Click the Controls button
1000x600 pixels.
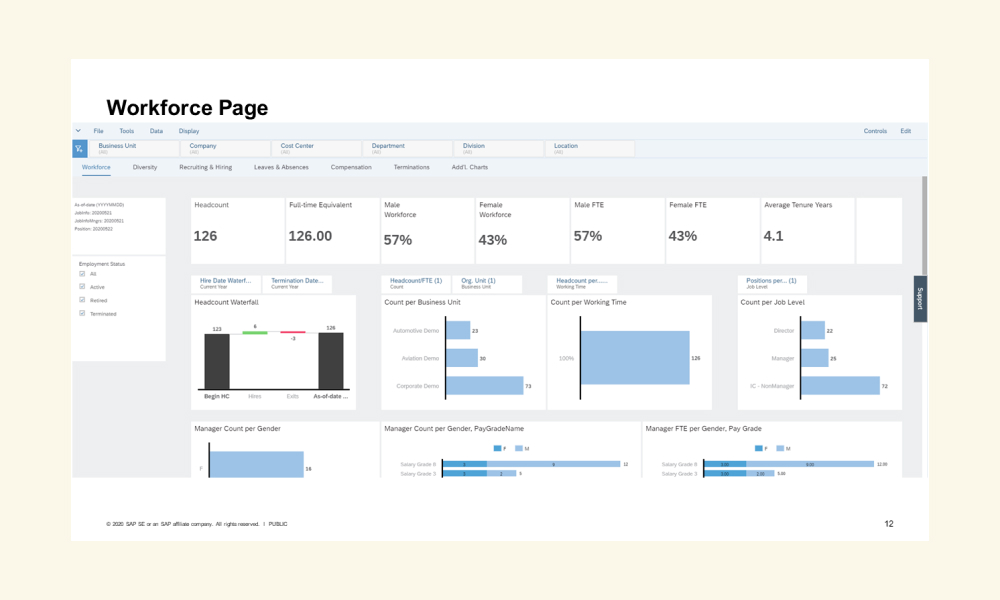coord(875,131)
